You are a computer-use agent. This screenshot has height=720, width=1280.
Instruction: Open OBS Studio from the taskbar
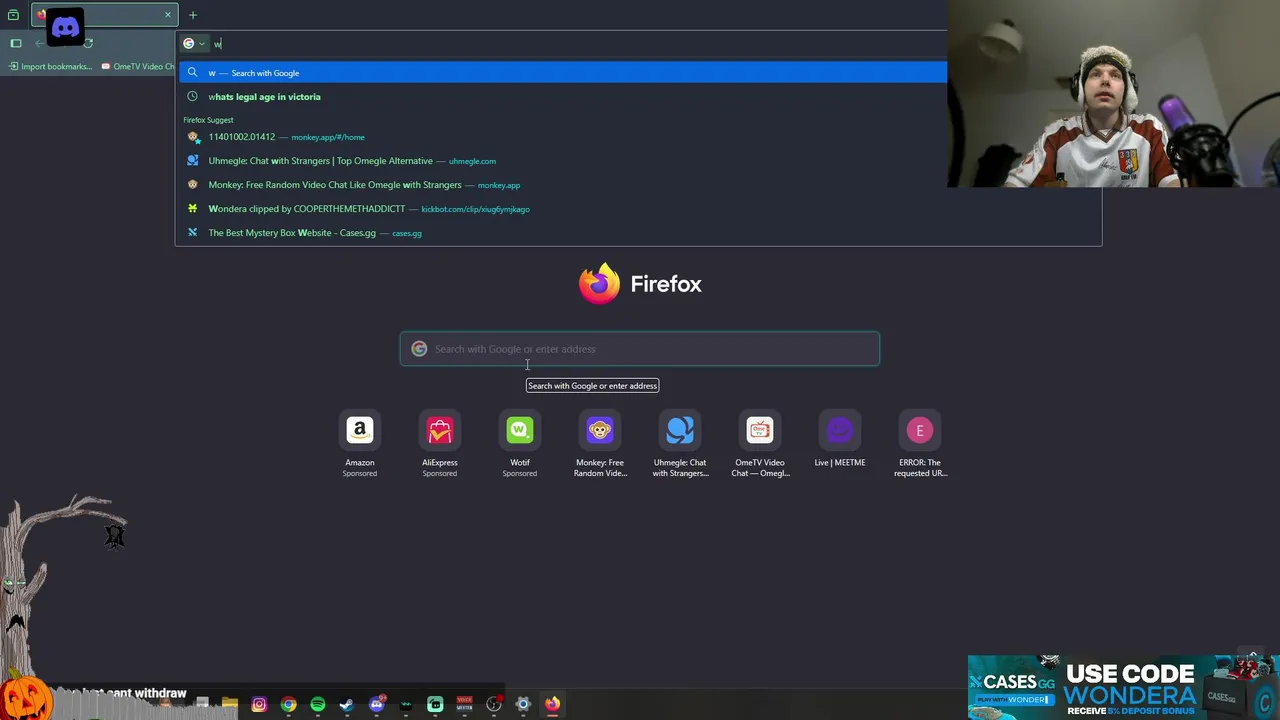click(494, 704)
